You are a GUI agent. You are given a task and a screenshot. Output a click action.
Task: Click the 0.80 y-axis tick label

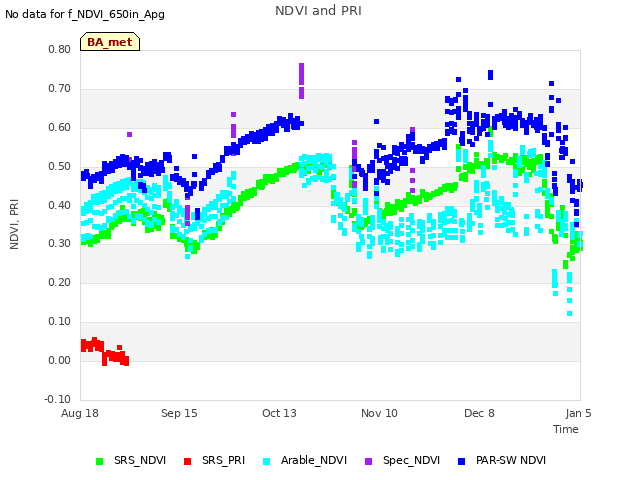tap(60, 49)
